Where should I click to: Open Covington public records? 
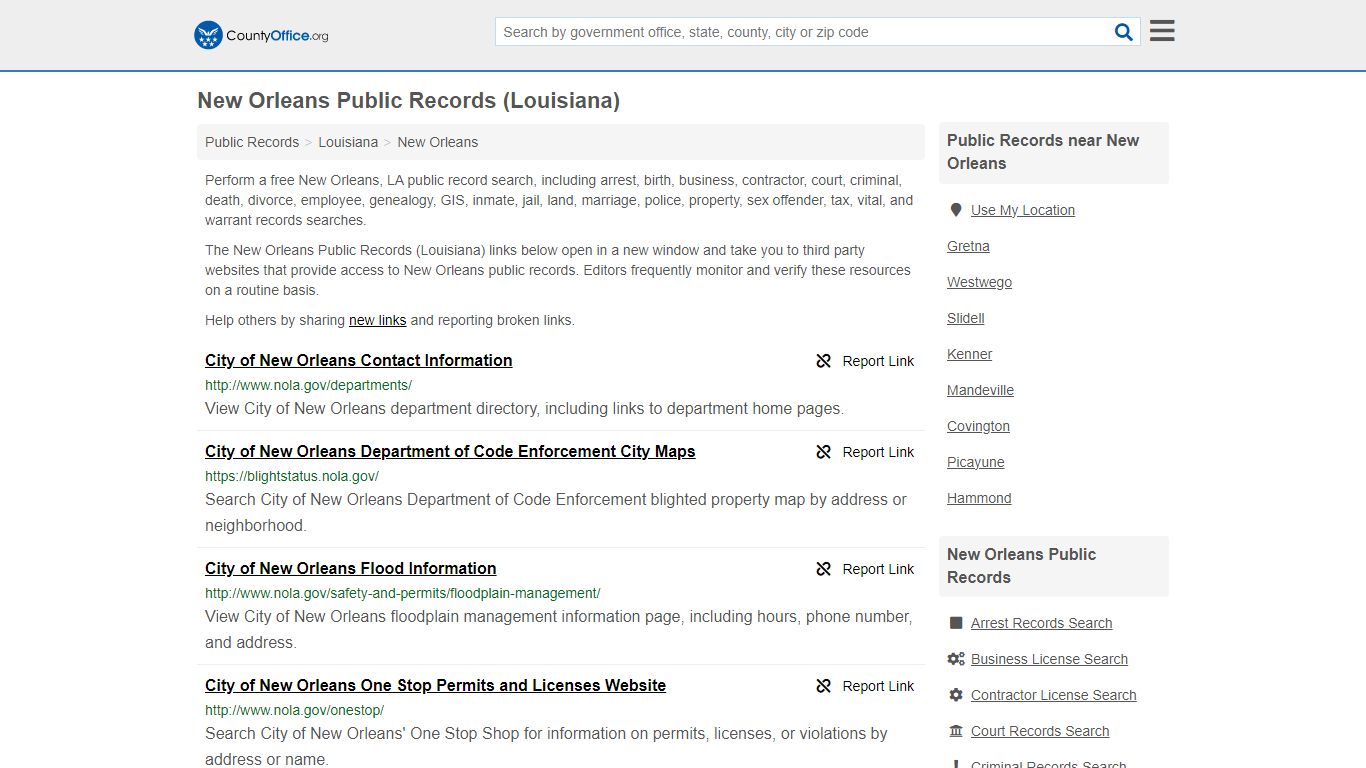click(x=978, y=426)
